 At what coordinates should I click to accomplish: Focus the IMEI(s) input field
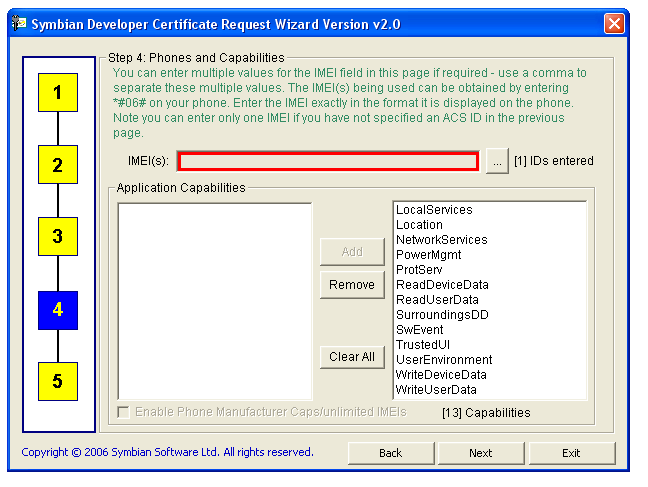point(328,161)
